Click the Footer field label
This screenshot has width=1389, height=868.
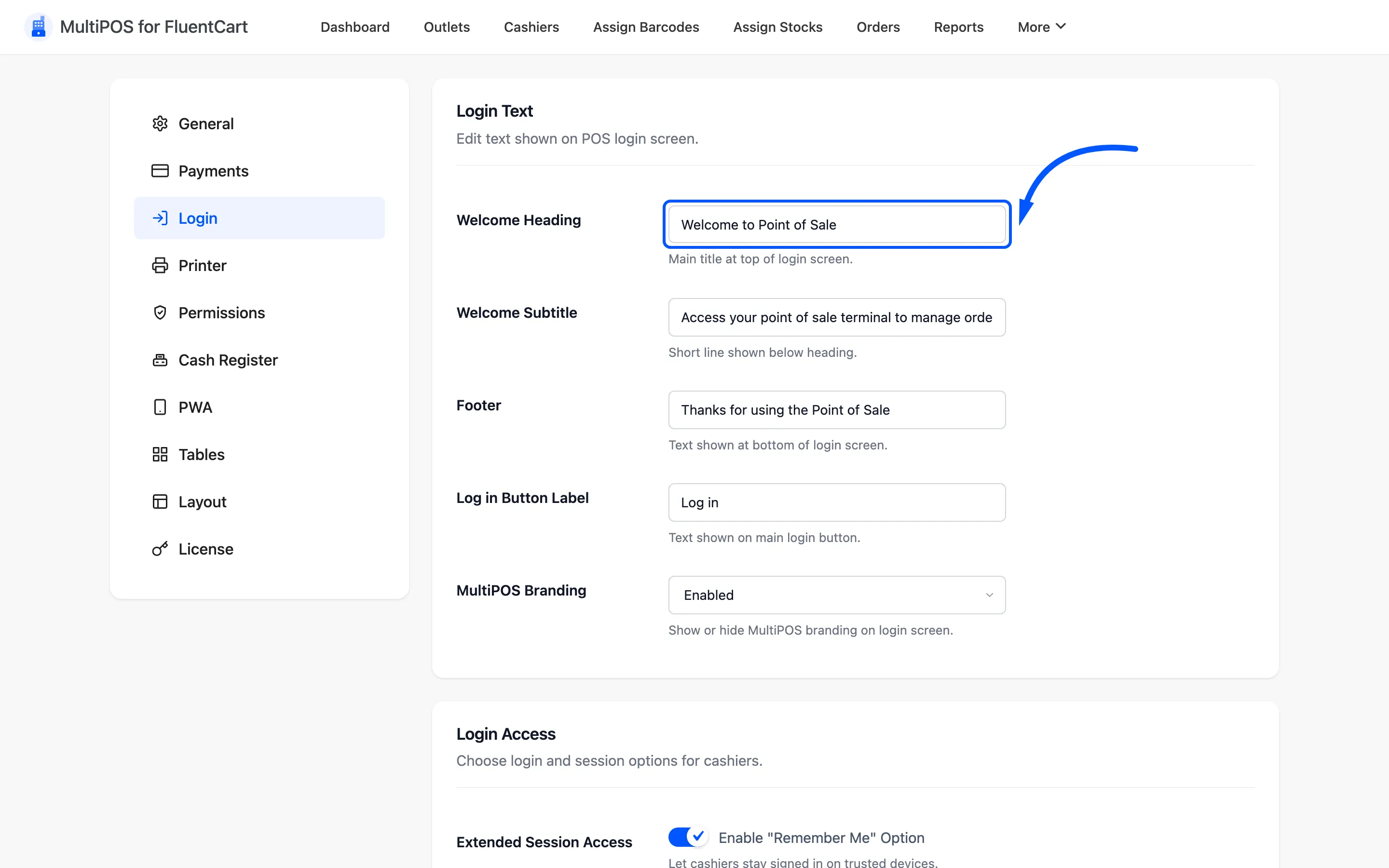479,405
